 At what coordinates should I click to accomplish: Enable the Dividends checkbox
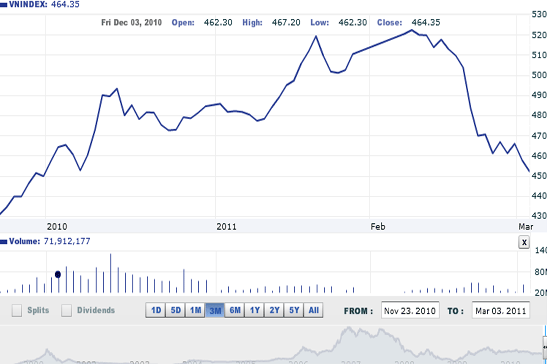(66, 310)
